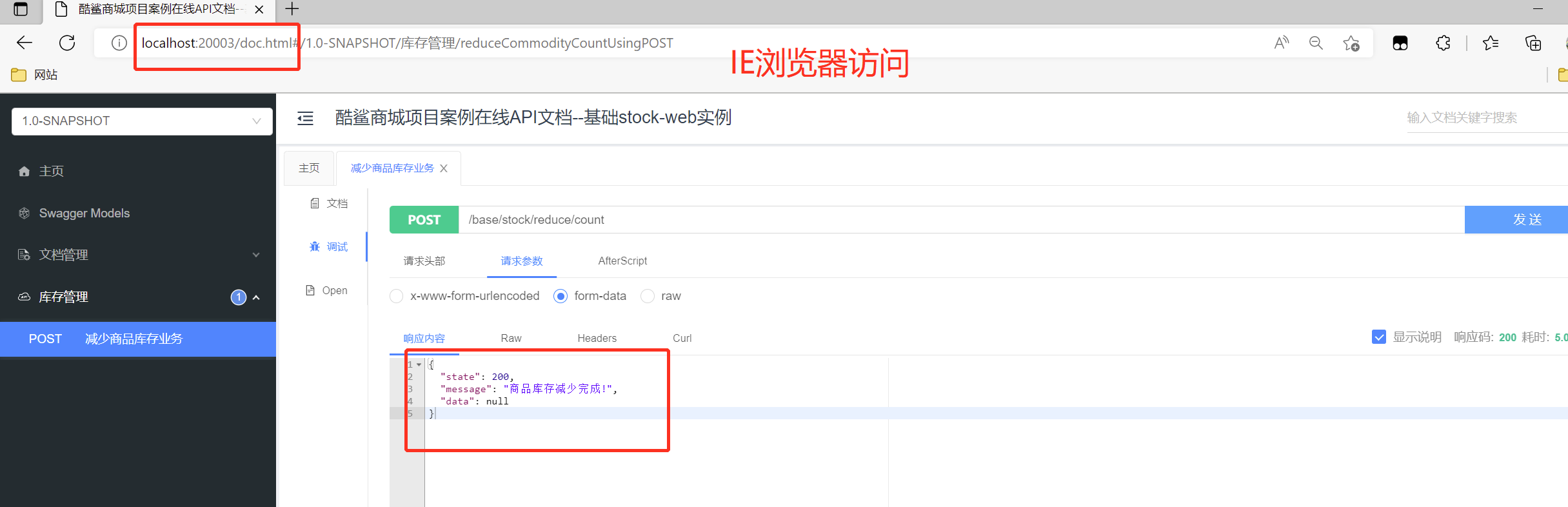
Task: Click the 库存管理 count badge
Action: pyautogui.click(x=239, y=297)
